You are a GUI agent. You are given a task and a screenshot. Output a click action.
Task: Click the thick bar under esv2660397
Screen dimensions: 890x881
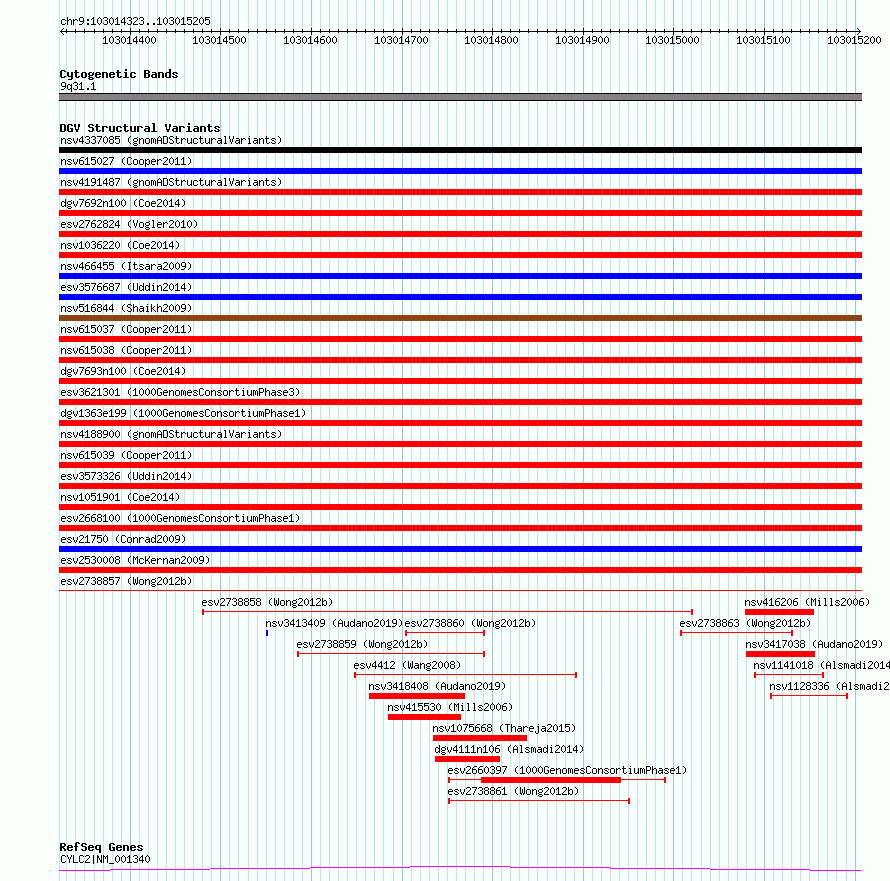[x=551, y=780]
